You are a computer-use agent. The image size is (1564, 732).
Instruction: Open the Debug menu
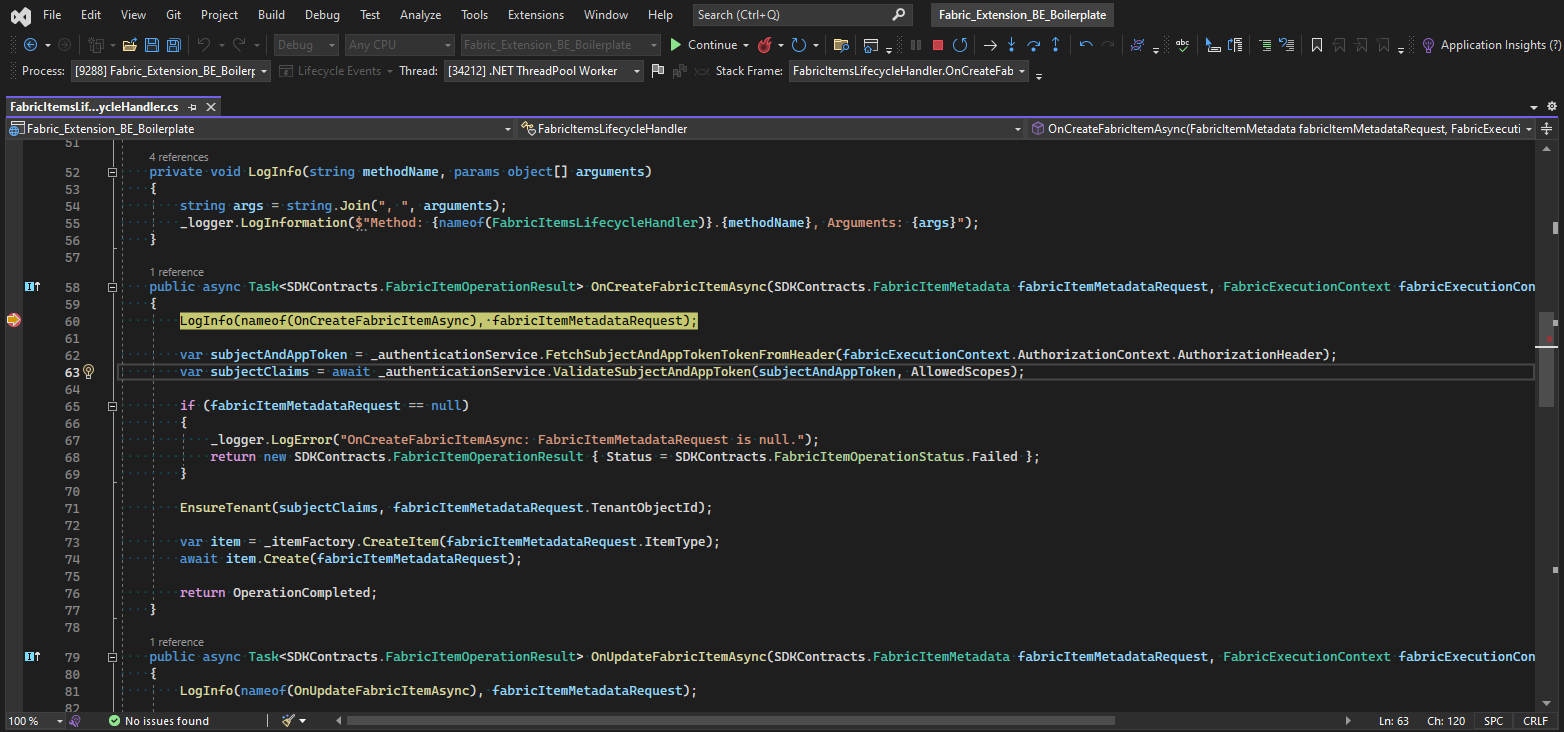(322, 15)
